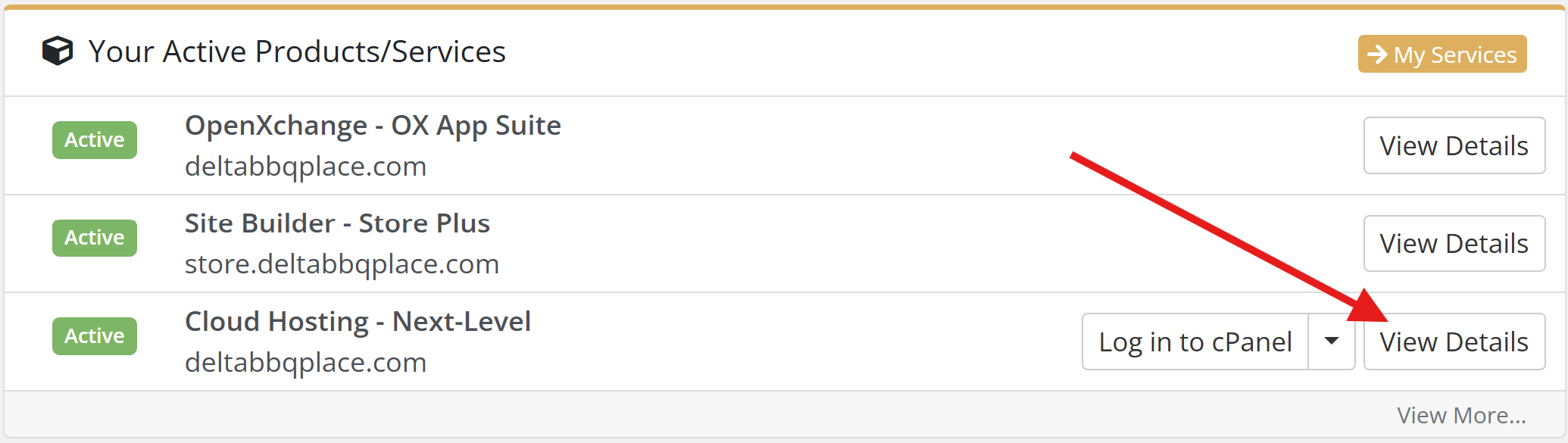Click the arrow icon in My Services button
Screen dimensions: 1568x443
point(1377,55)
